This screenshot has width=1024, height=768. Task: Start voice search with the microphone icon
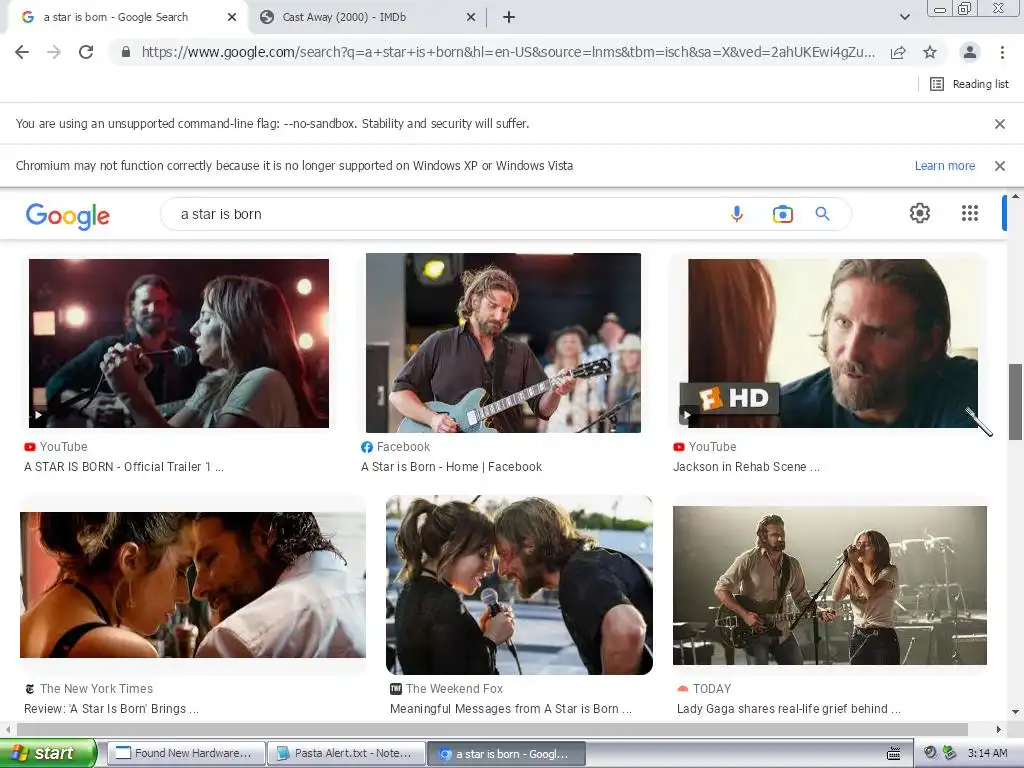[737, 214]
